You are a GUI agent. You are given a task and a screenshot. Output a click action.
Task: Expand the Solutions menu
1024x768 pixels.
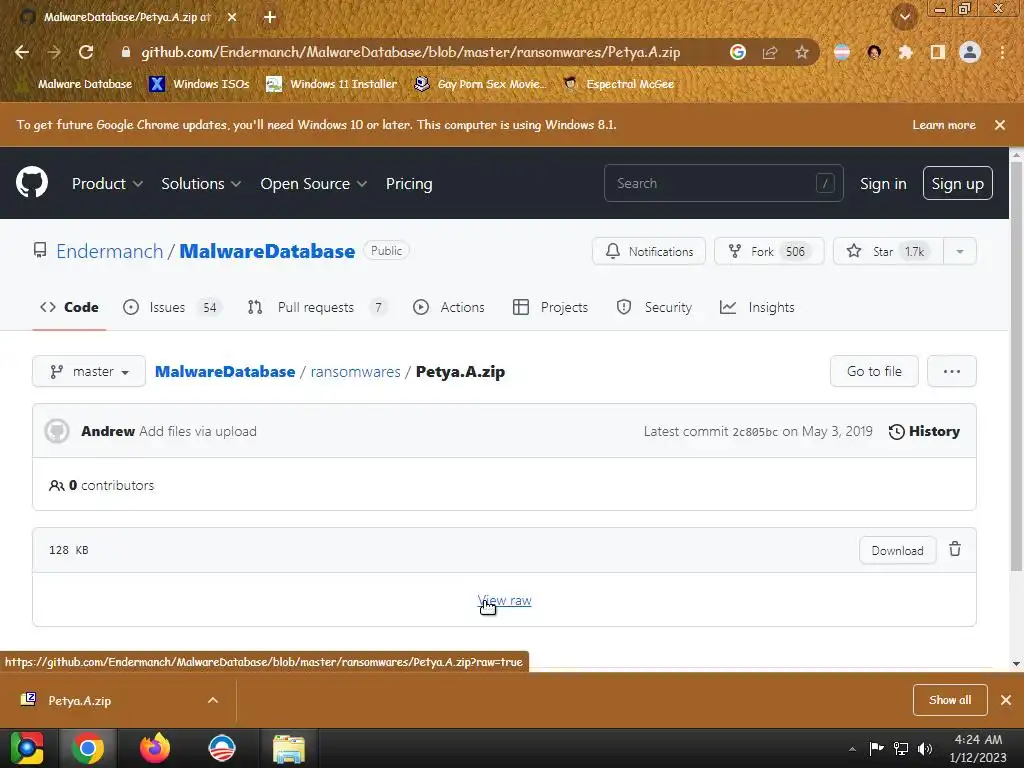click(201, 184)
